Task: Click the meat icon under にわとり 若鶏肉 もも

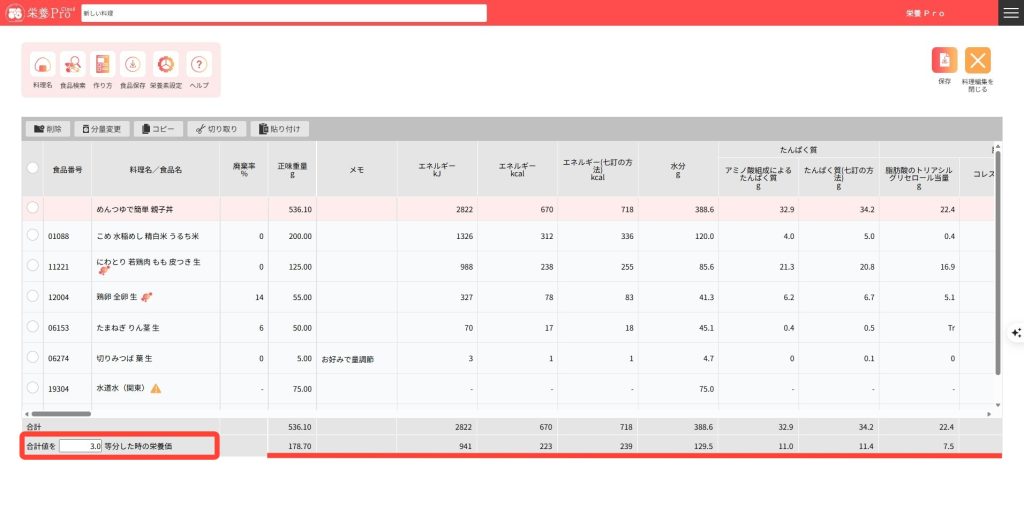Action: point(103,271)
